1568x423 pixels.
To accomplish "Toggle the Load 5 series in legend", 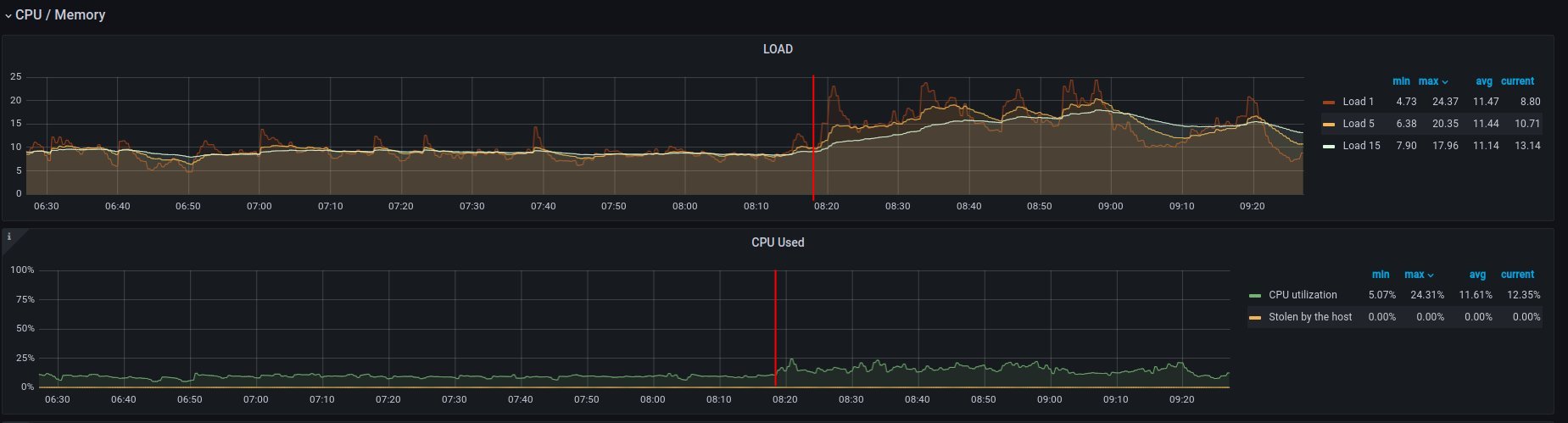I will click(x=1358, y=124).
